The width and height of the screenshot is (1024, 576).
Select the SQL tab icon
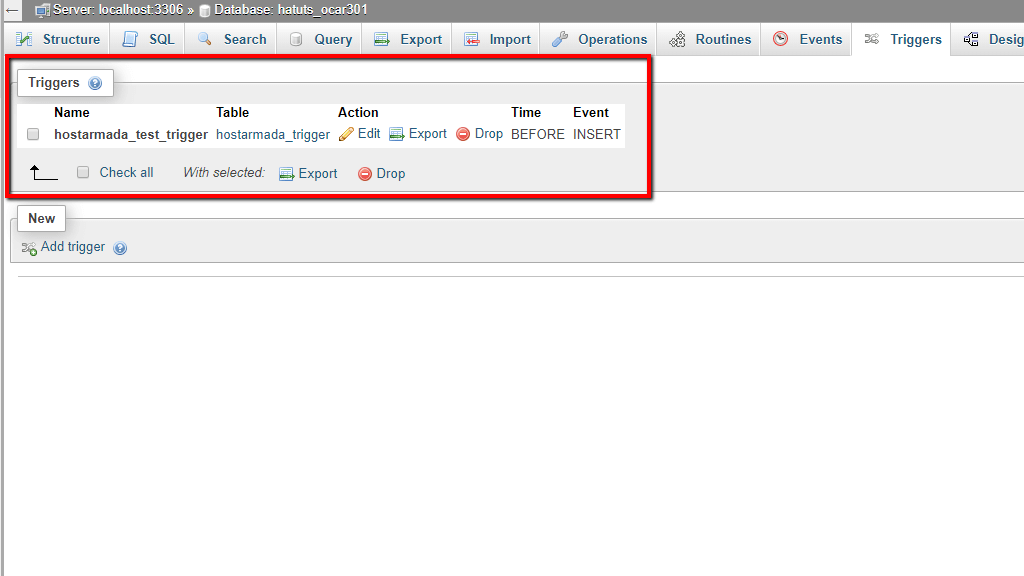click(132, 39)
